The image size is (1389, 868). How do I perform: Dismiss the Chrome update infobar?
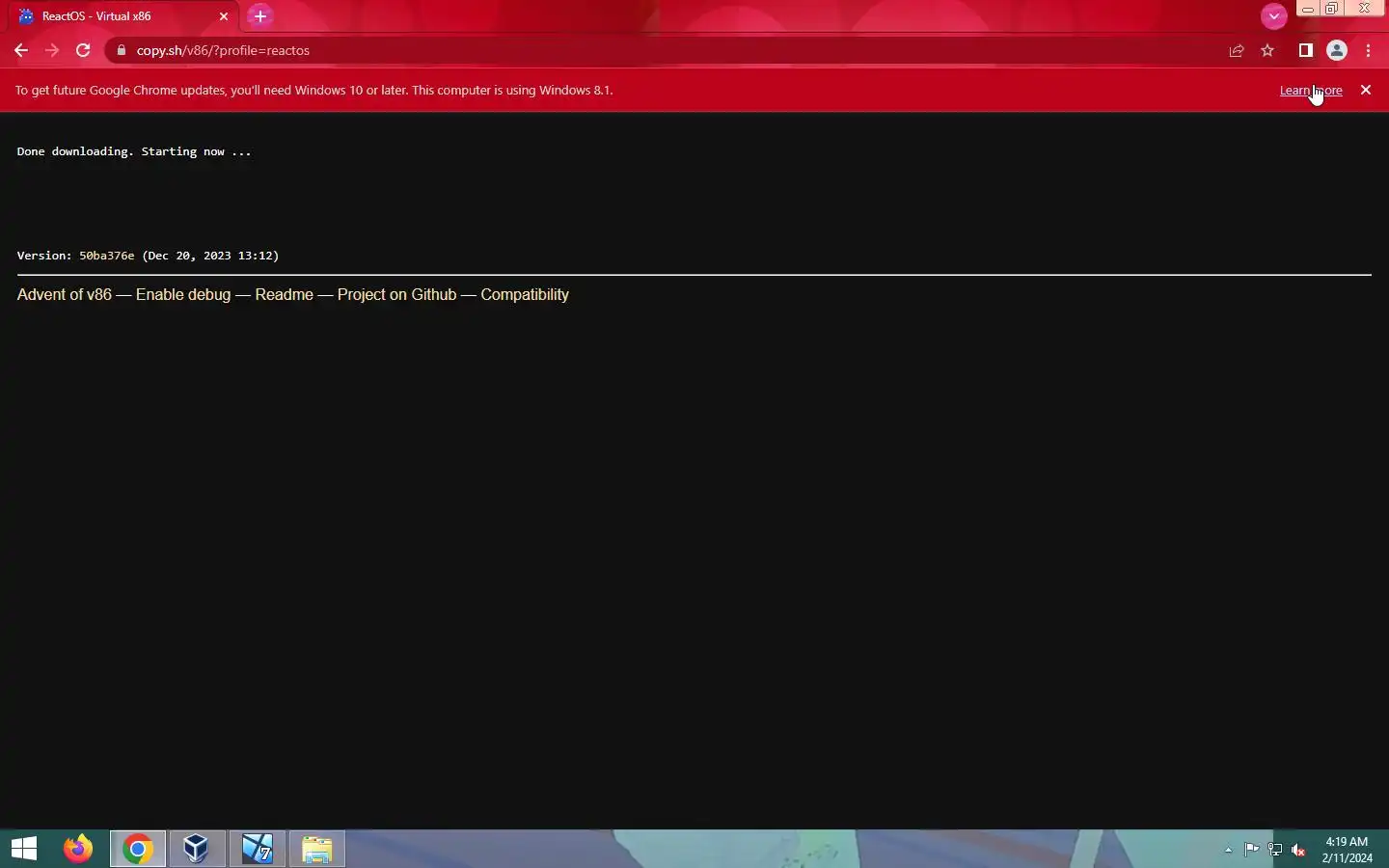[1366, 90]
